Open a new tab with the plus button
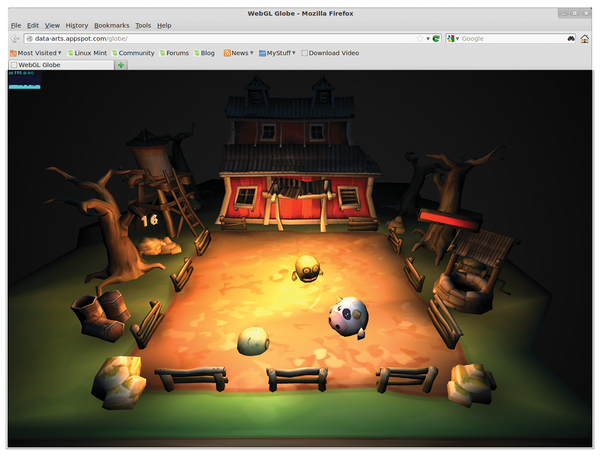Image resolution: width=600 pixels, height=455 pixels. tap(121, 65)
